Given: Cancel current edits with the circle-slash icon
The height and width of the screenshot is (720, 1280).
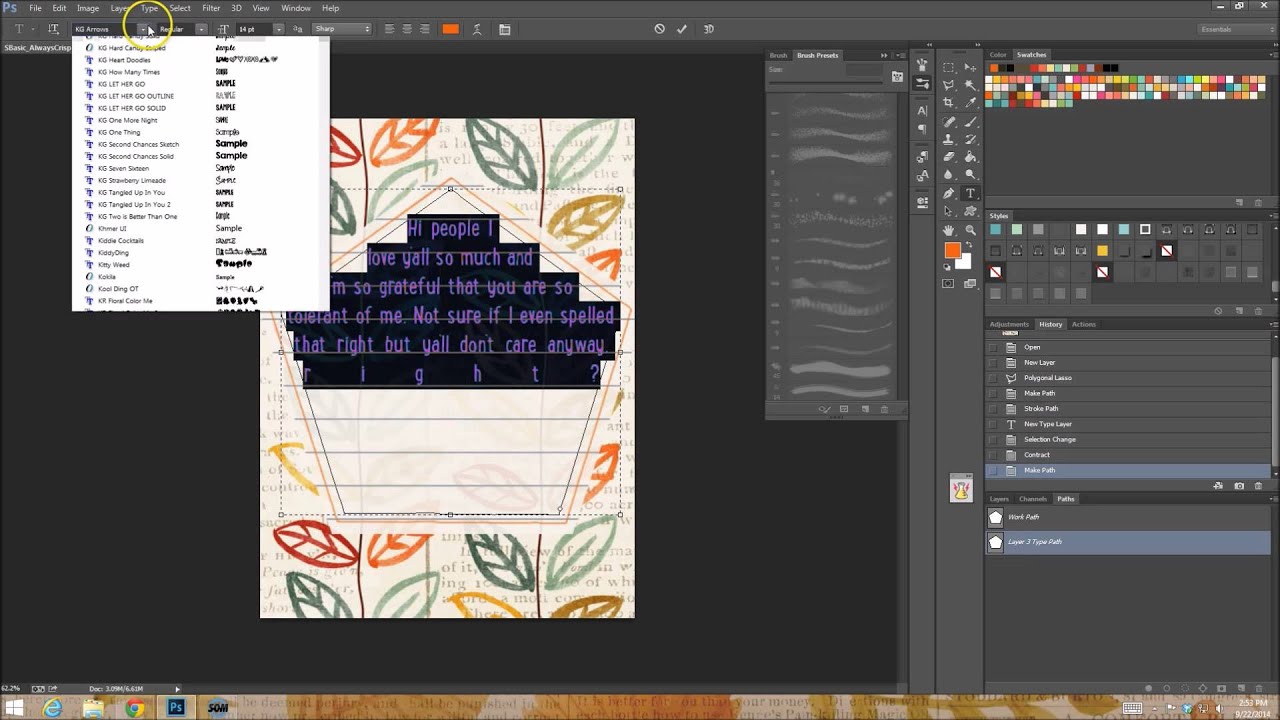Looking at the screenshot, I should click(659, 29).
